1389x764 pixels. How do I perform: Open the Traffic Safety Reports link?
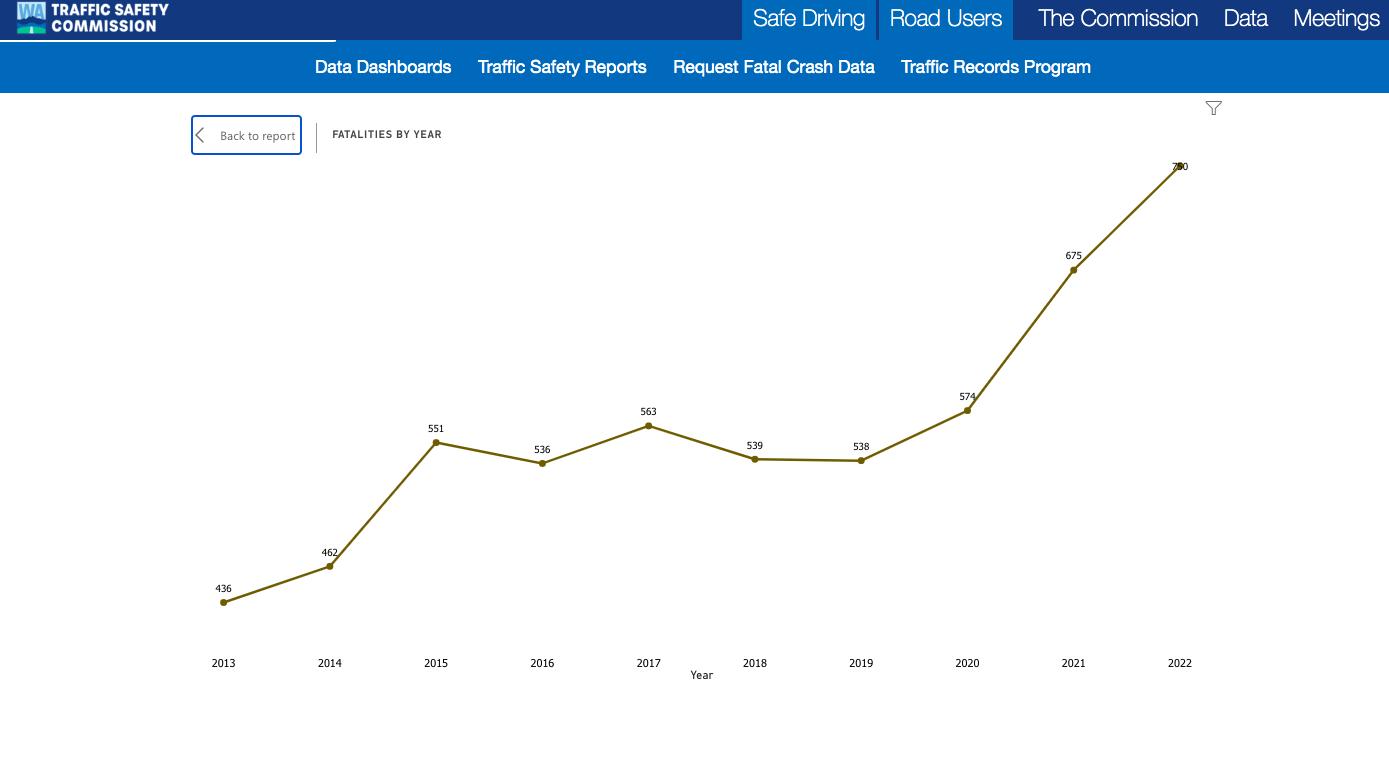[562, 67]
